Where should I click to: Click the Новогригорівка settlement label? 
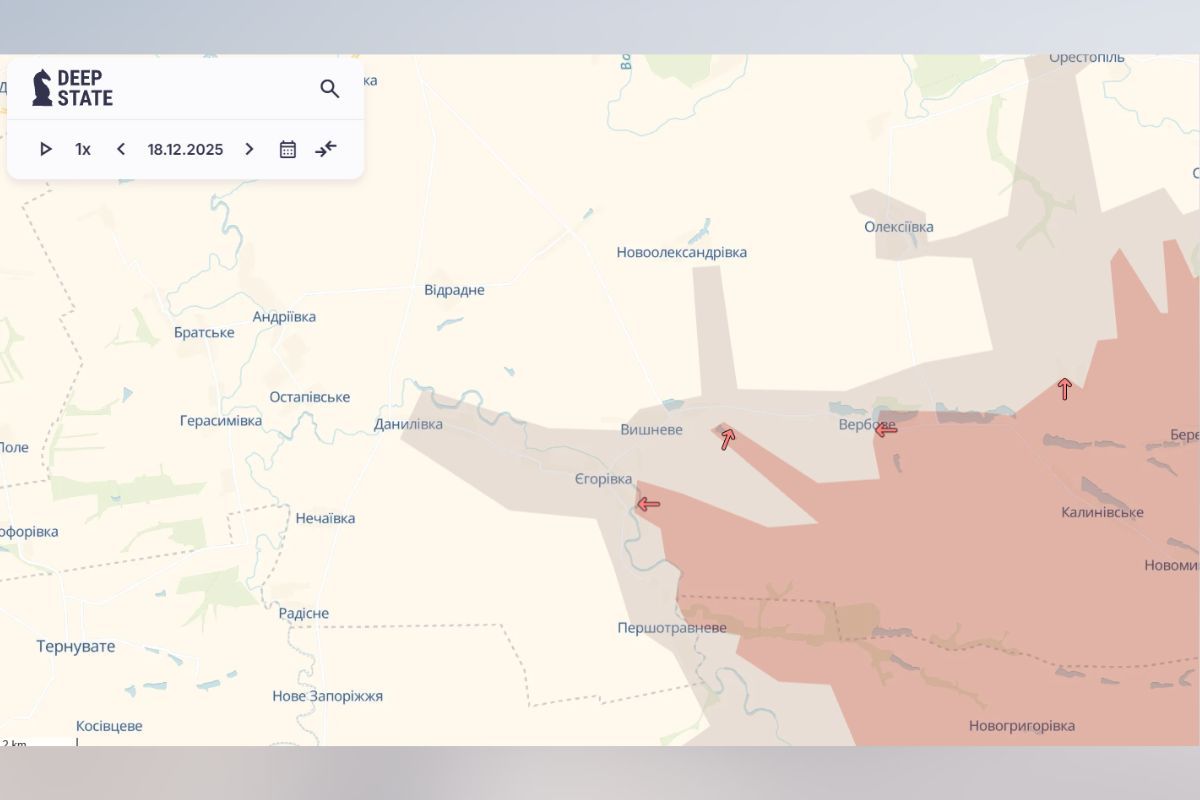[x=1022, y=725]
